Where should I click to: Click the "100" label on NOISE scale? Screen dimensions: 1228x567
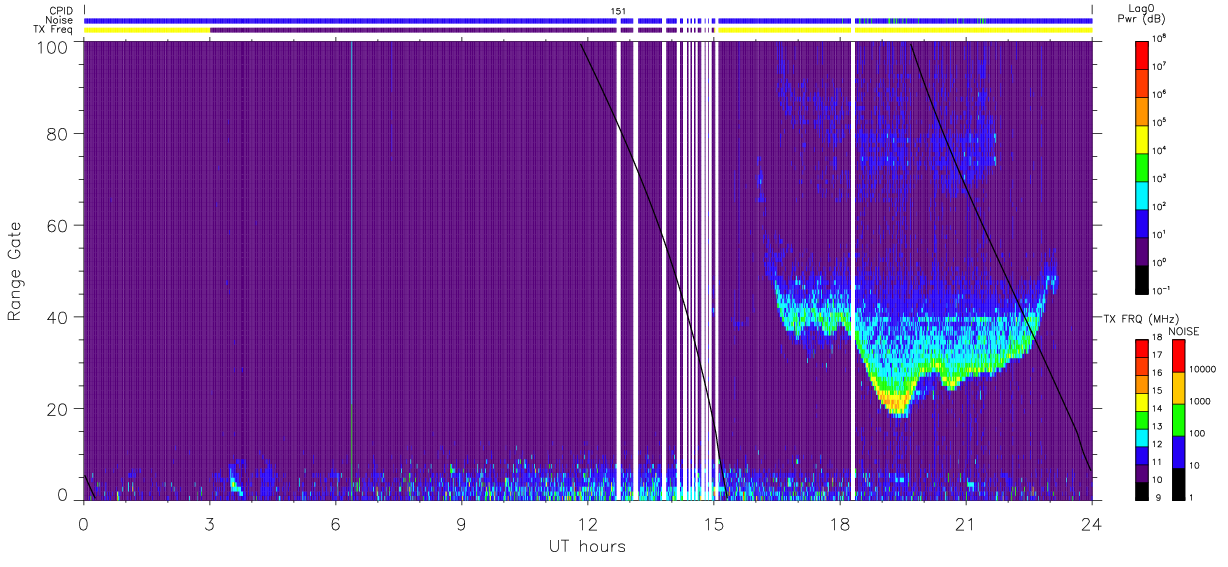(1198, 434)
